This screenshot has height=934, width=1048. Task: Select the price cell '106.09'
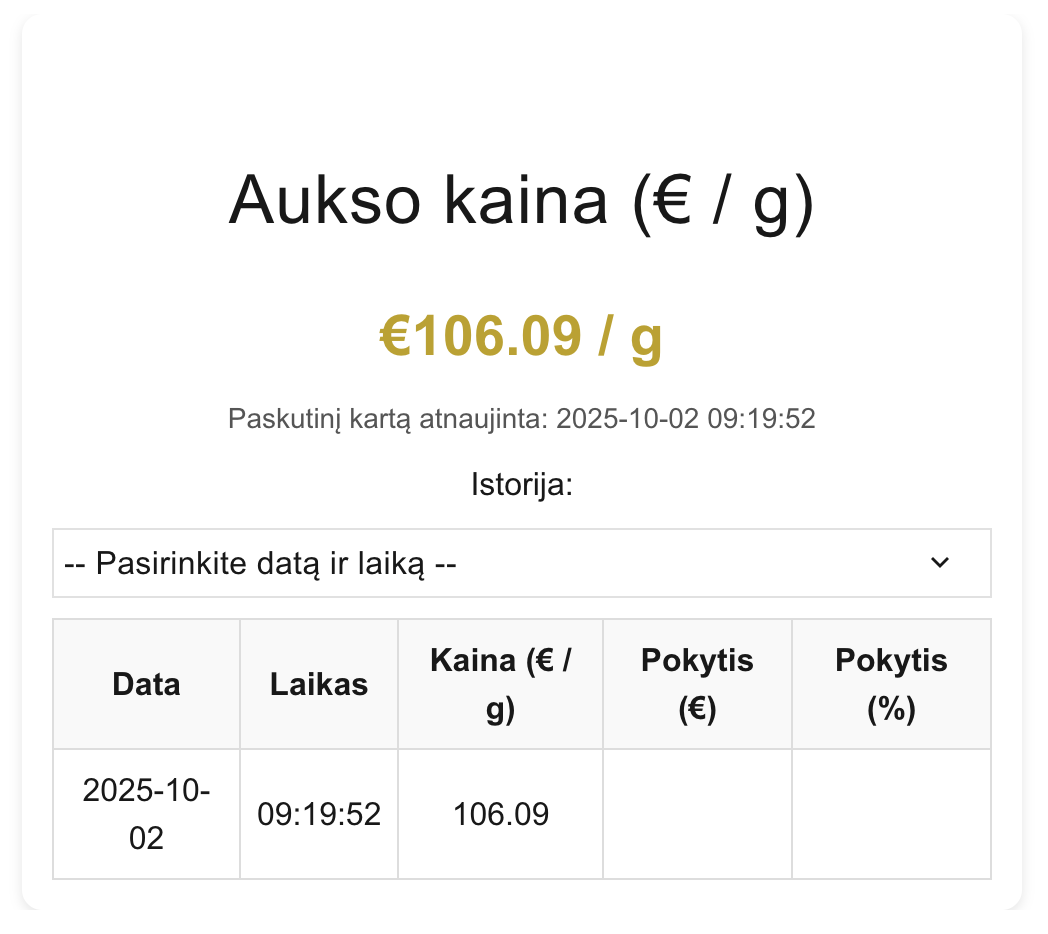[500, 813]
